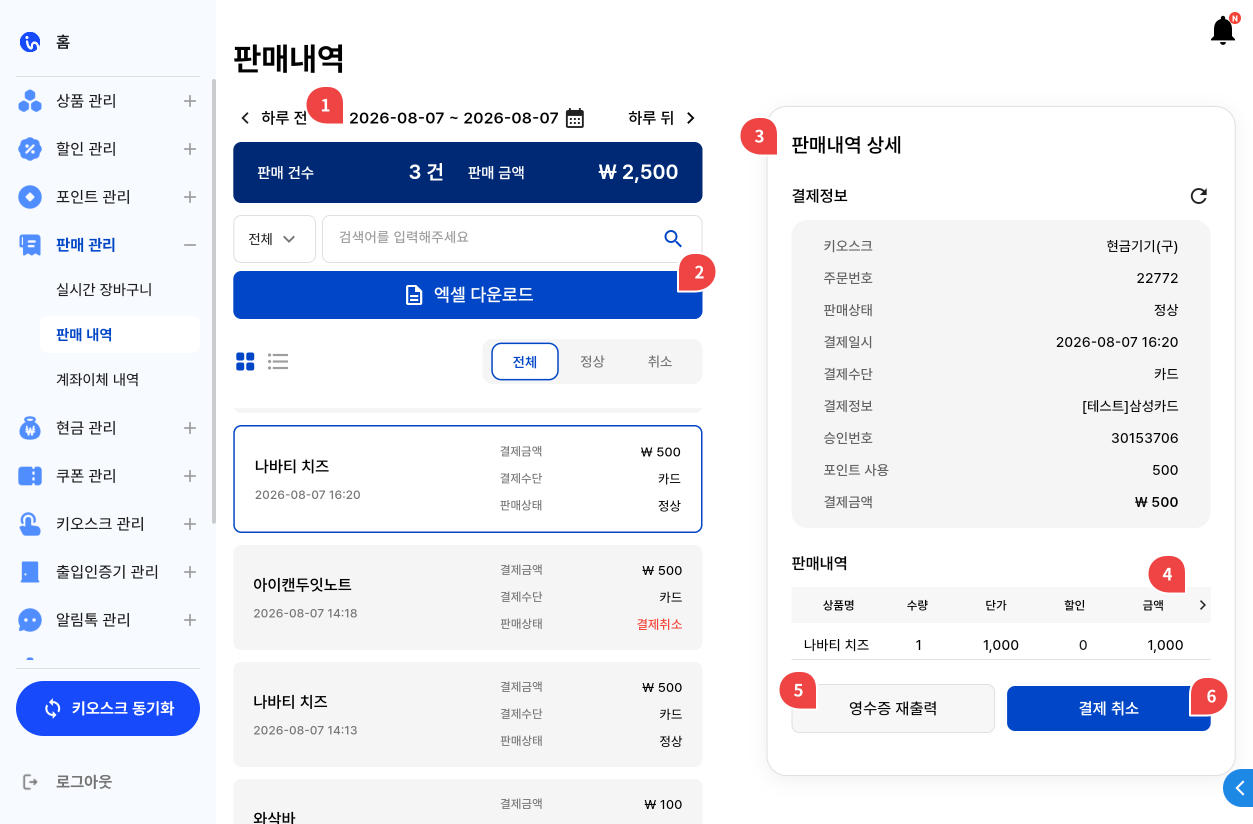Open the calendar date picker icon
The height and width of the screenshot is (824, 1253).
click(575, 118)
